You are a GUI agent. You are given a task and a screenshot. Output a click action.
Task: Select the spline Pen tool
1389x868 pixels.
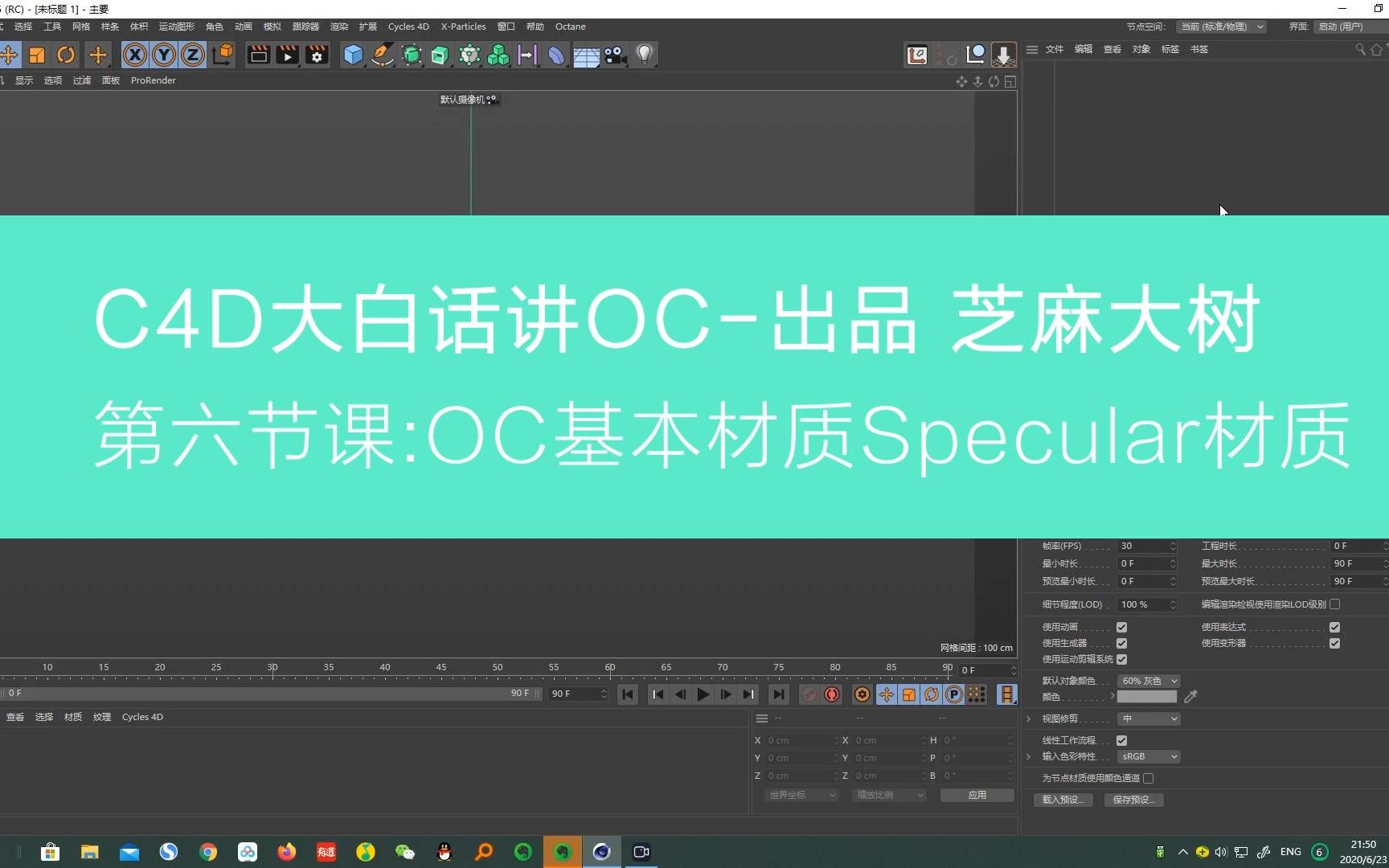pos(383,55)
